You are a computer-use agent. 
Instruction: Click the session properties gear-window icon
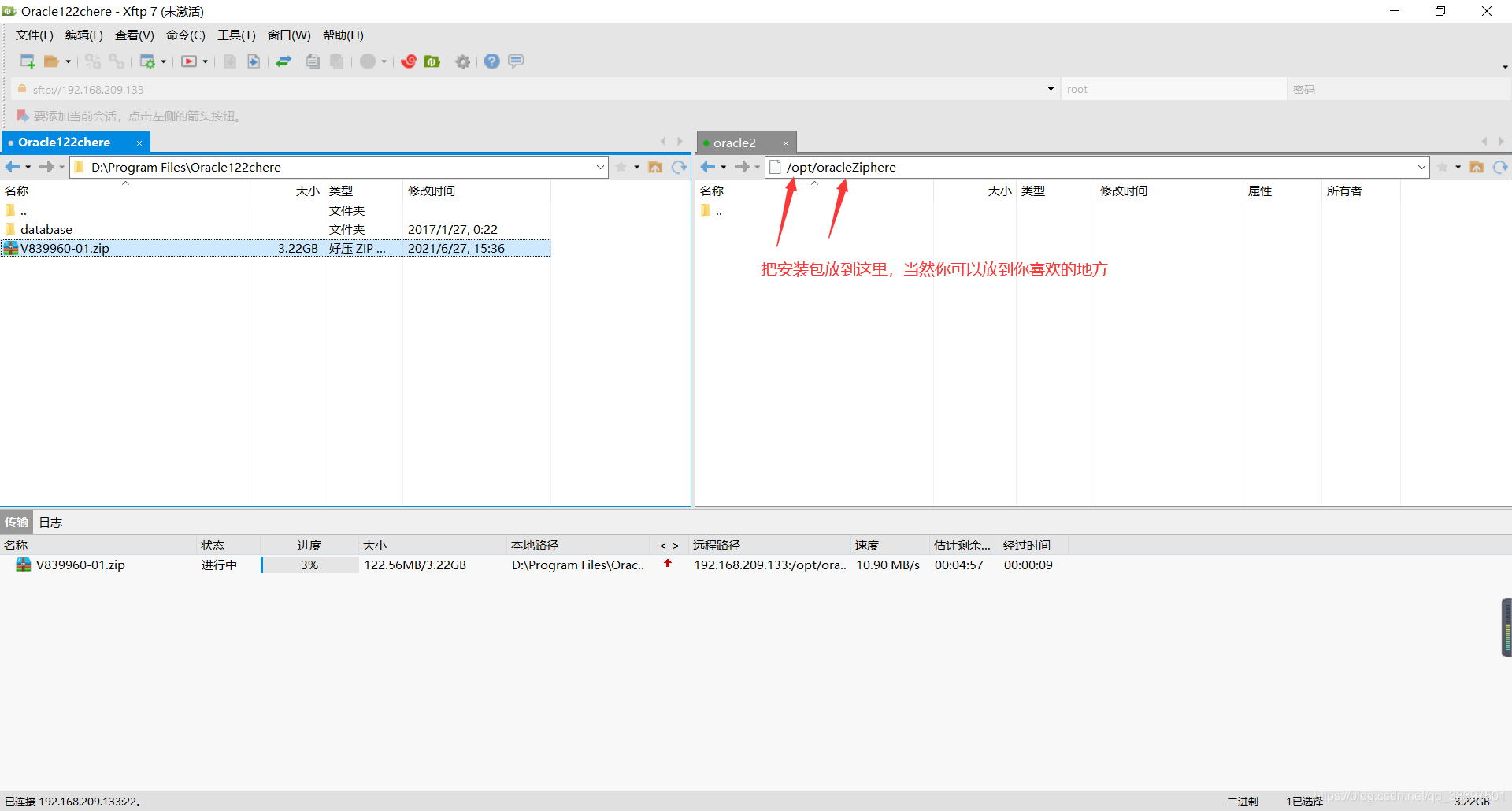[147, 61]
